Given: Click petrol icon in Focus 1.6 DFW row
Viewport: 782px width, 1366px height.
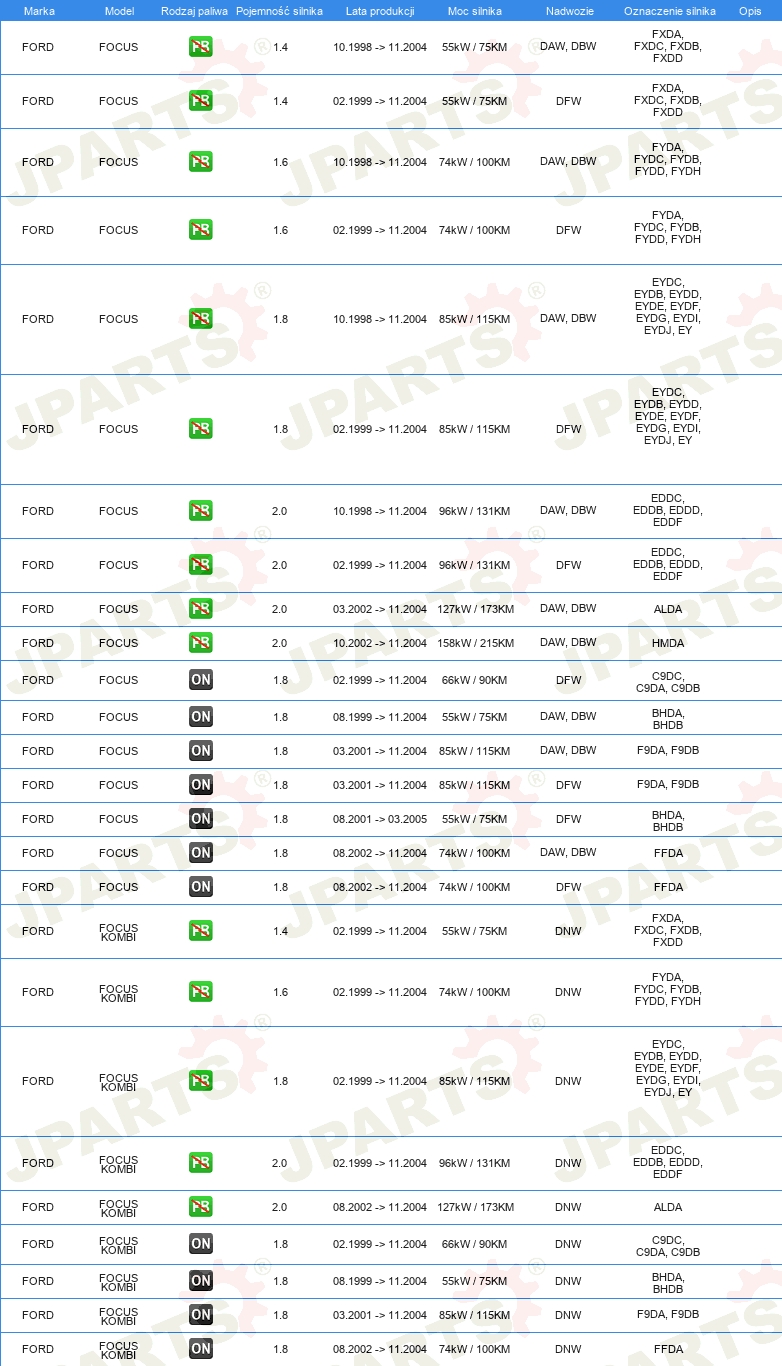Looking at the screenshot, I should [201, 230].
